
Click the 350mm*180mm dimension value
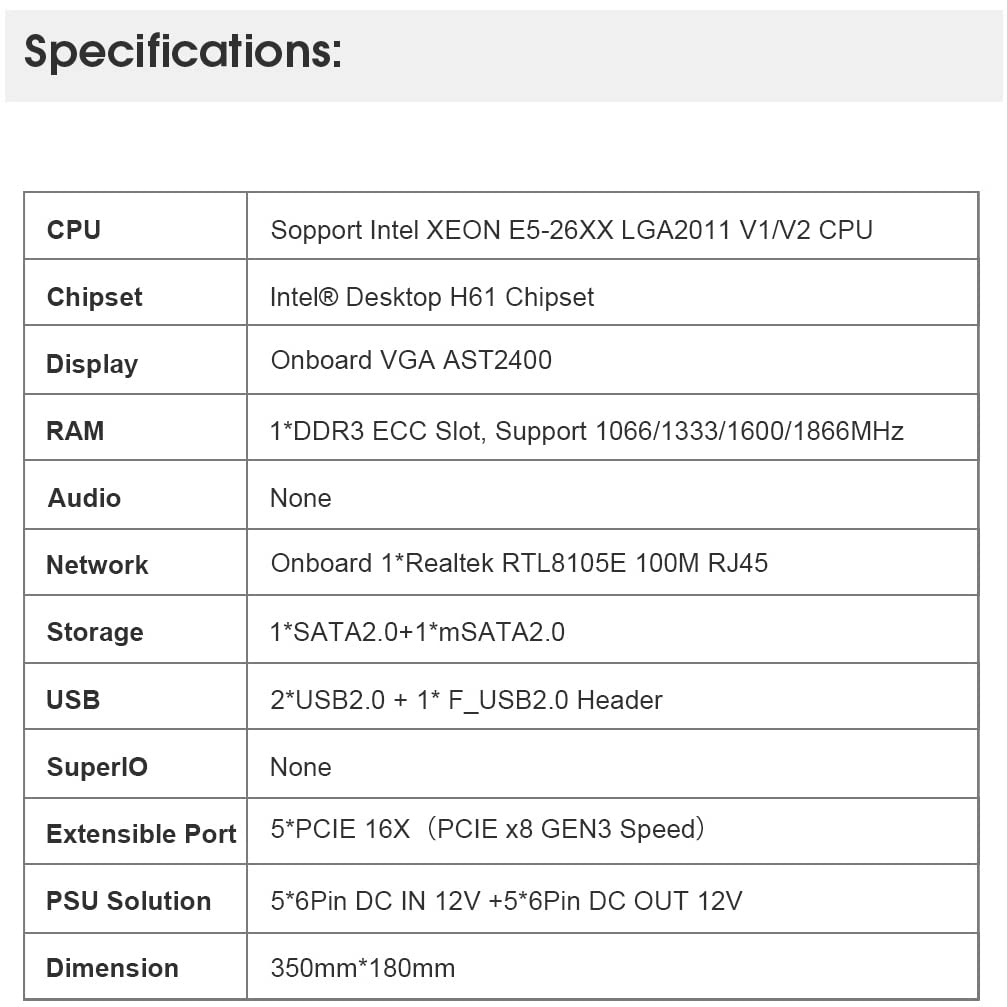[363, 968]
